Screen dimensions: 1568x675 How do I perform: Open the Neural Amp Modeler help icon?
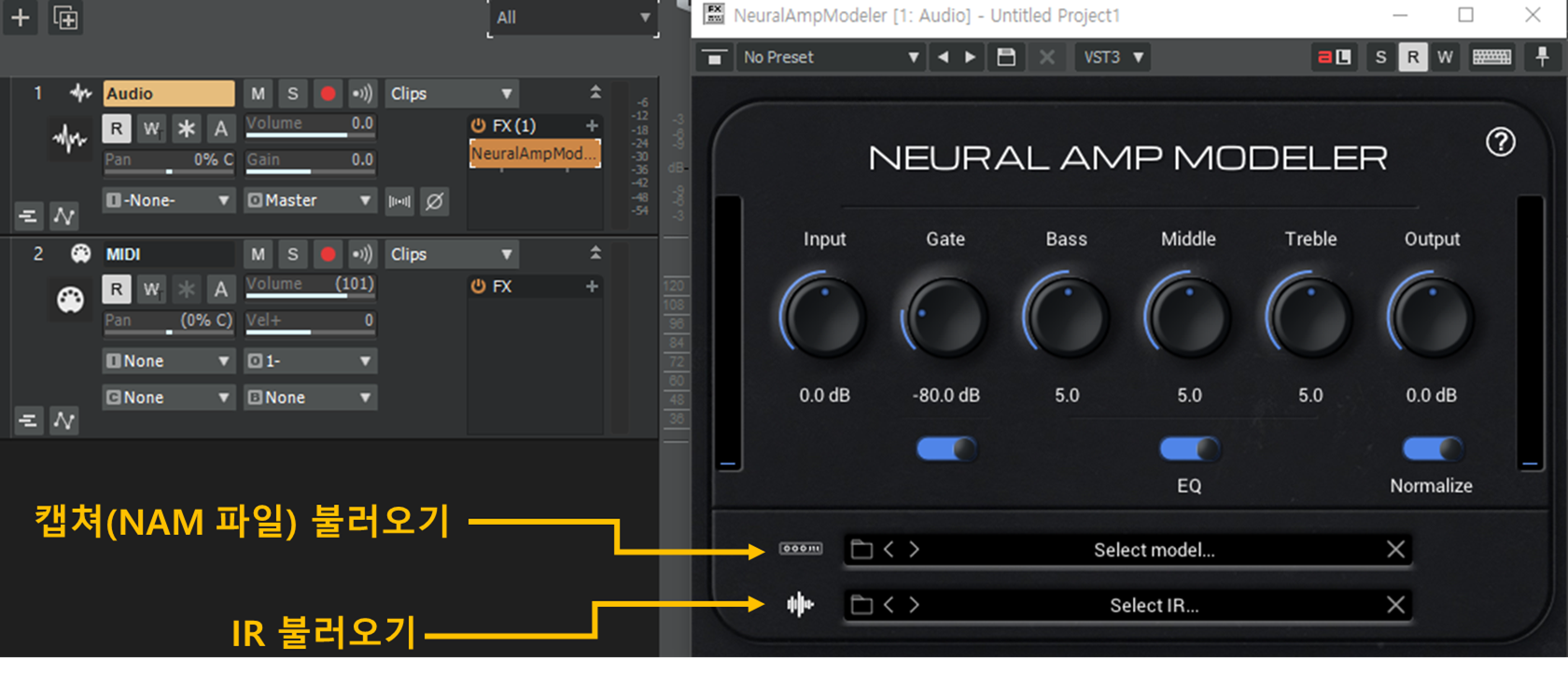point(1501,142)
